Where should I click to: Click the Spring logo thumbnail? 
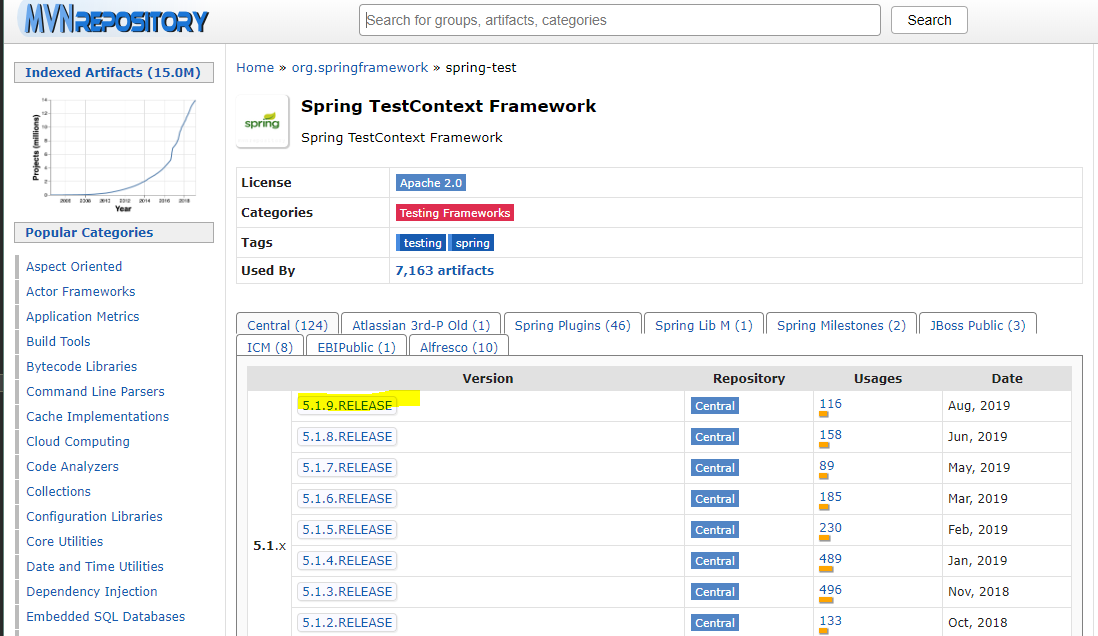pyautogui.click(x=263, y=121)
